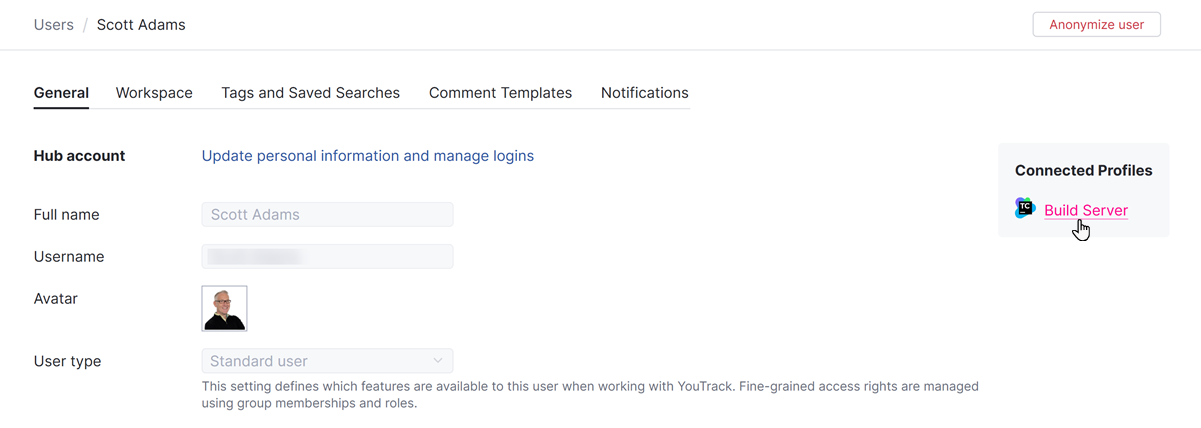Screen dimensions: 1201x428
Task: Go back to Users in the breadcrumb
Action: pyautogui.click(x=54, y=24)
